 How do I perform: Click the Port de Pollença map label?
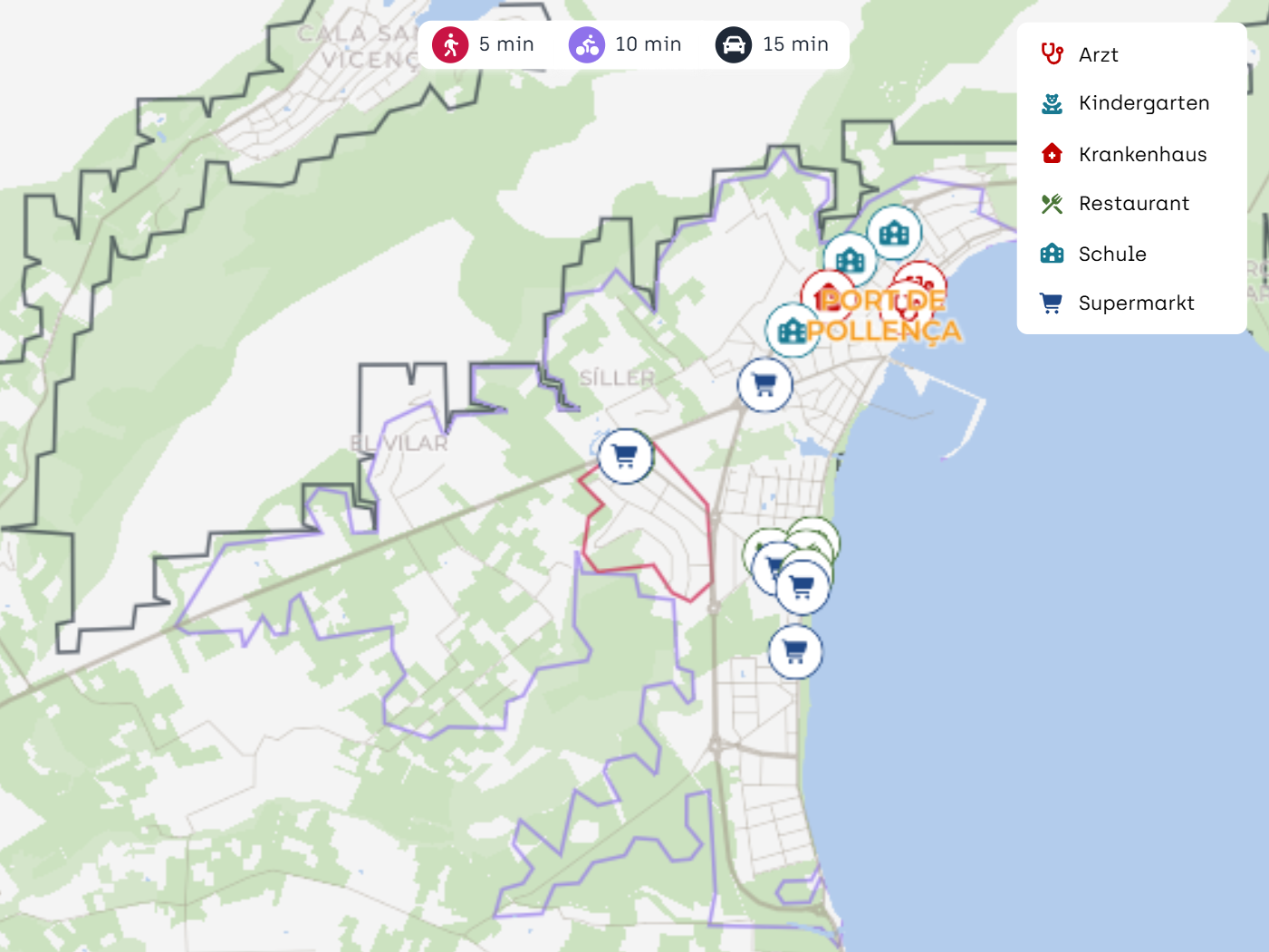point(884,315)
